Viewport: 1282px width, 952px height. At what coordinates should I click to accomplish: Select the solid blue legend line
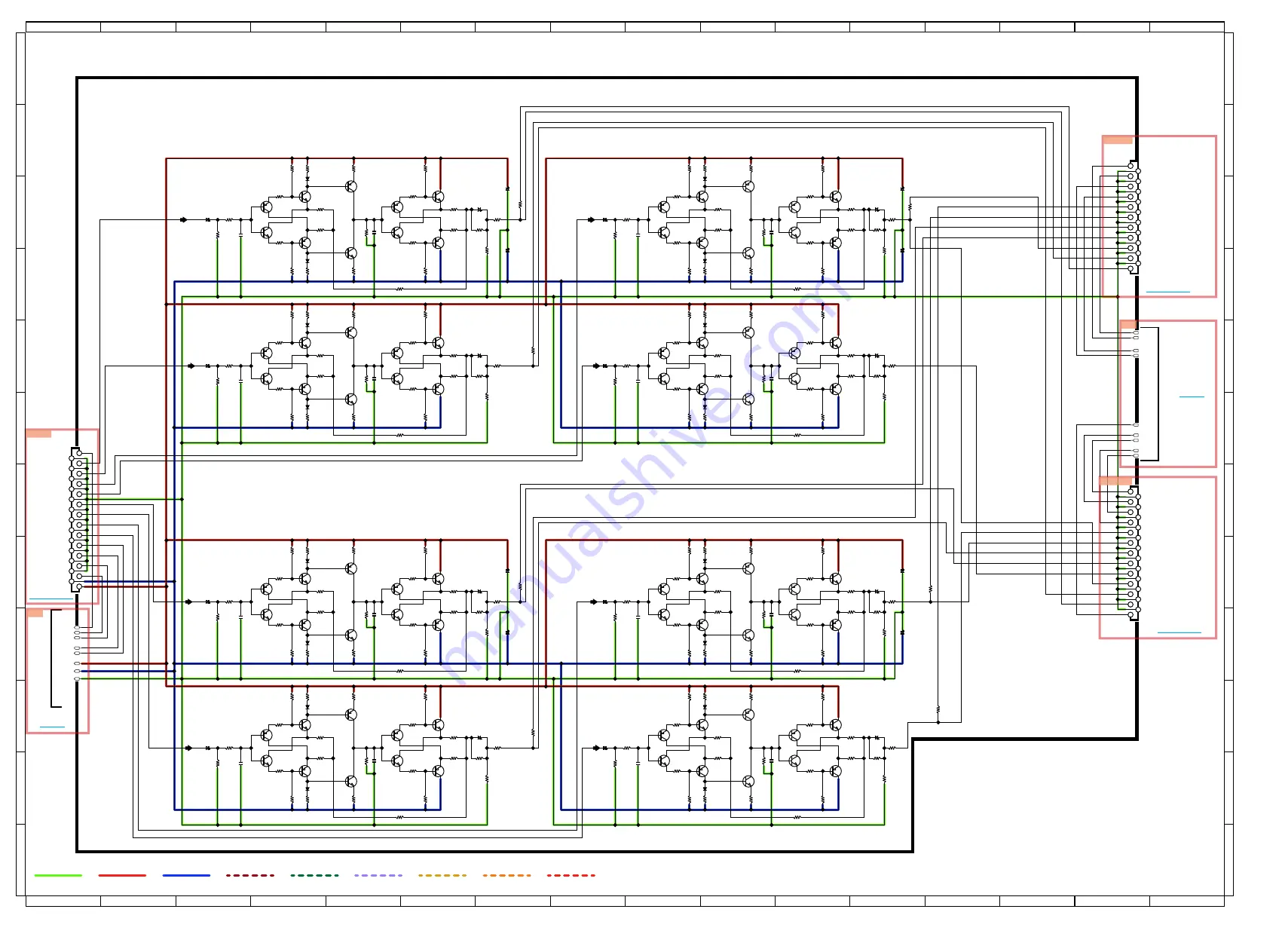[x=186, y=875]
